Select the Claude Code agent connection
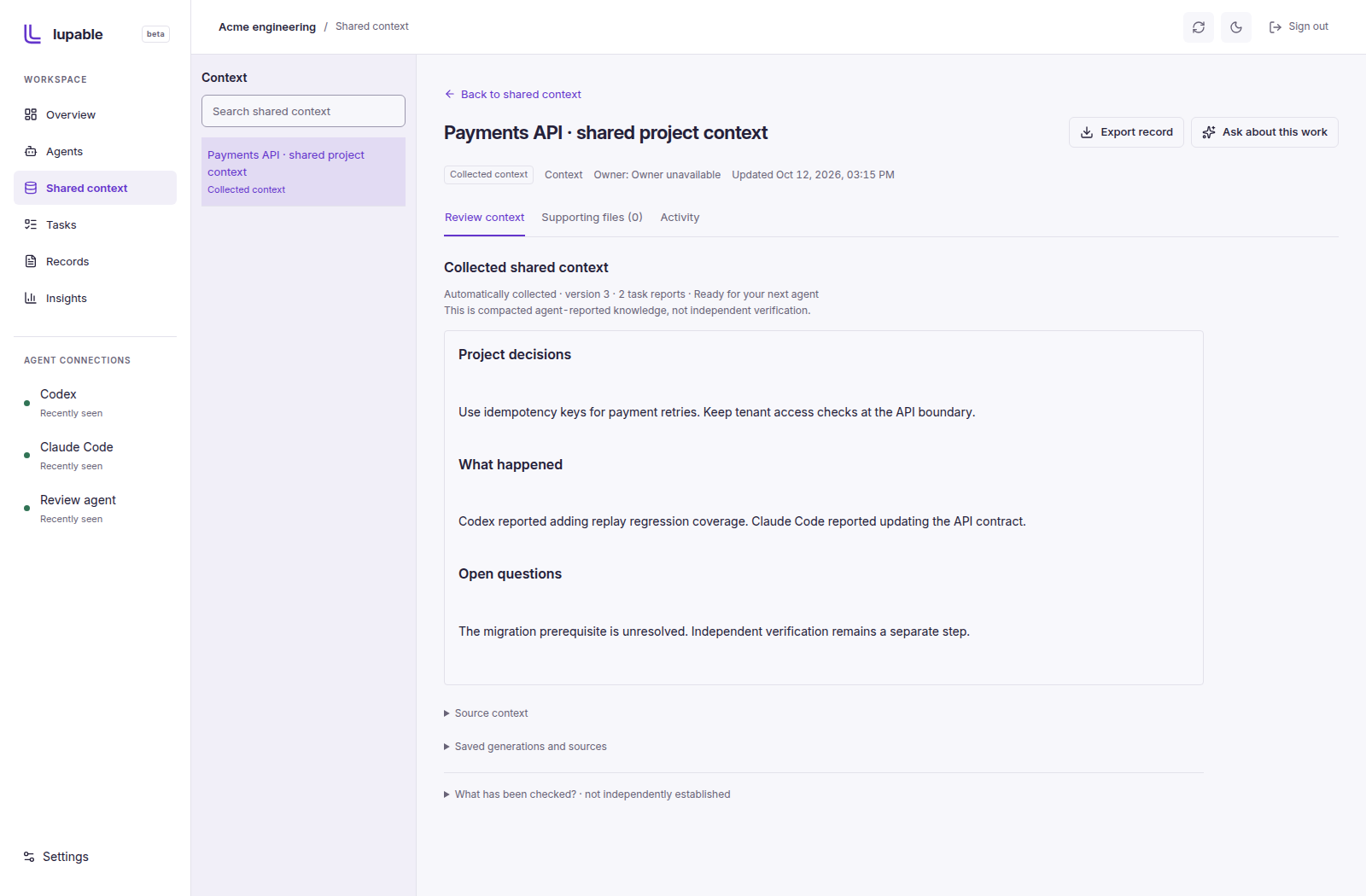This screenshot has height=896, width=1366. click(95, 456)
